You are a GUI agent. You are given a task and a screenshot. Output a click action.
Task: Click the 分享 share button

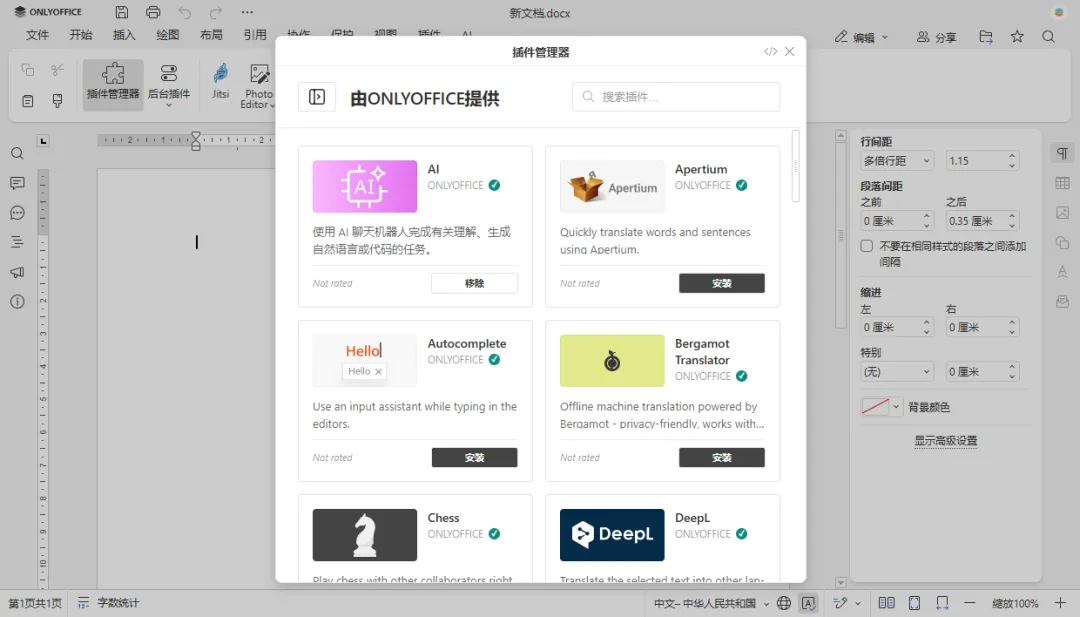coord(937,37)
